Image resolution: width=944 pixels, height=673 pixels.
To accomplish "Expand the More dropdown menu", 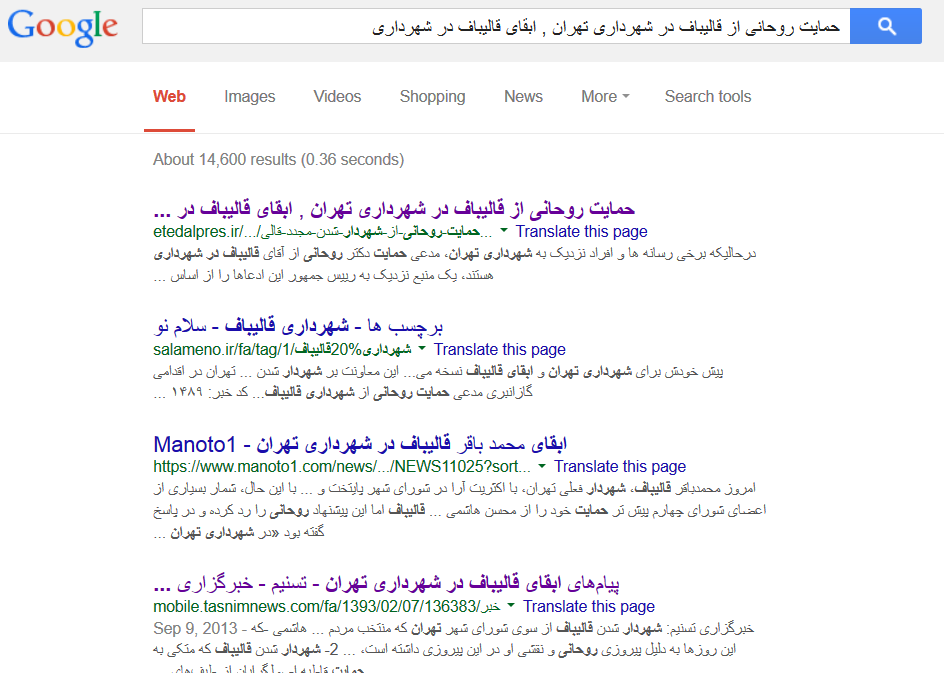I will [x=605, y=96].
